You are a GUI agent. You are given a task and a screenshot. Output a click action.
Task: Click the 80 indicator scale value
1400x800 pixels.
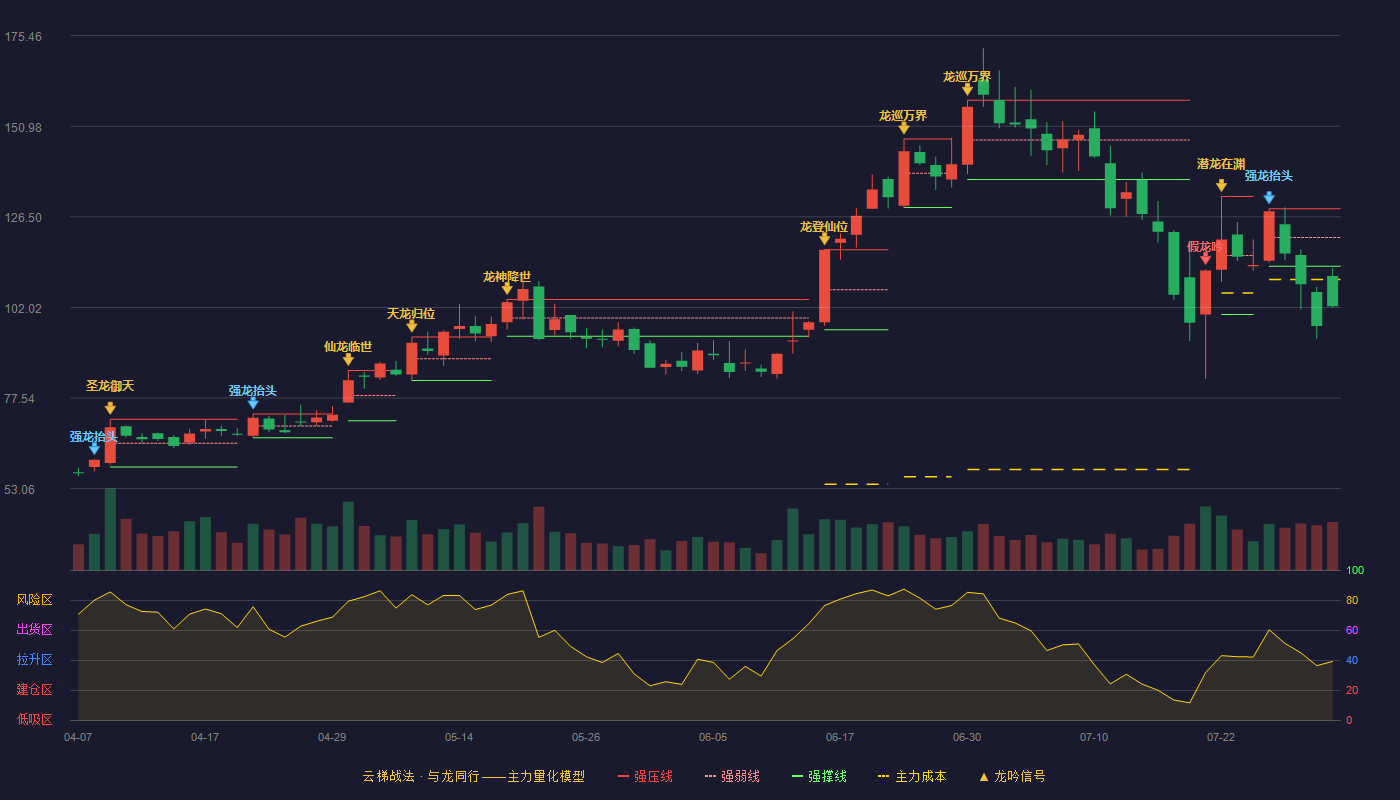1352,601
